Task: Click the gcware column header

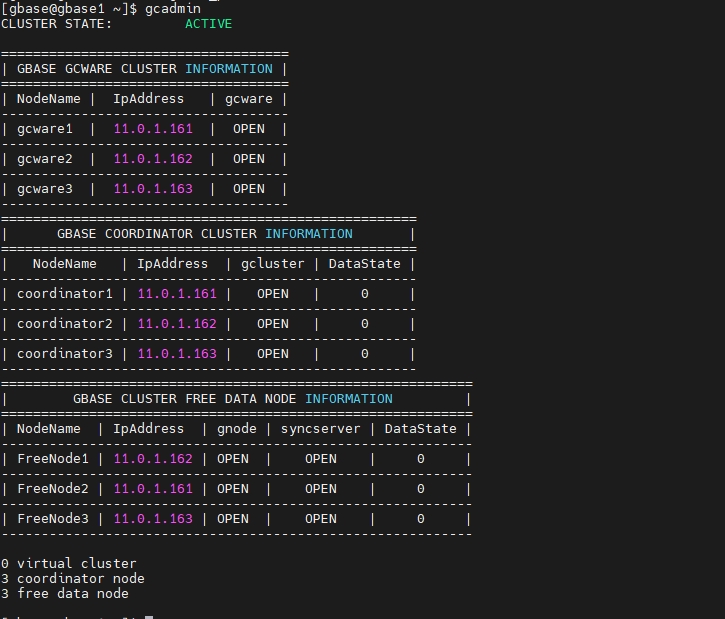Action: click(x=249, y=99)
